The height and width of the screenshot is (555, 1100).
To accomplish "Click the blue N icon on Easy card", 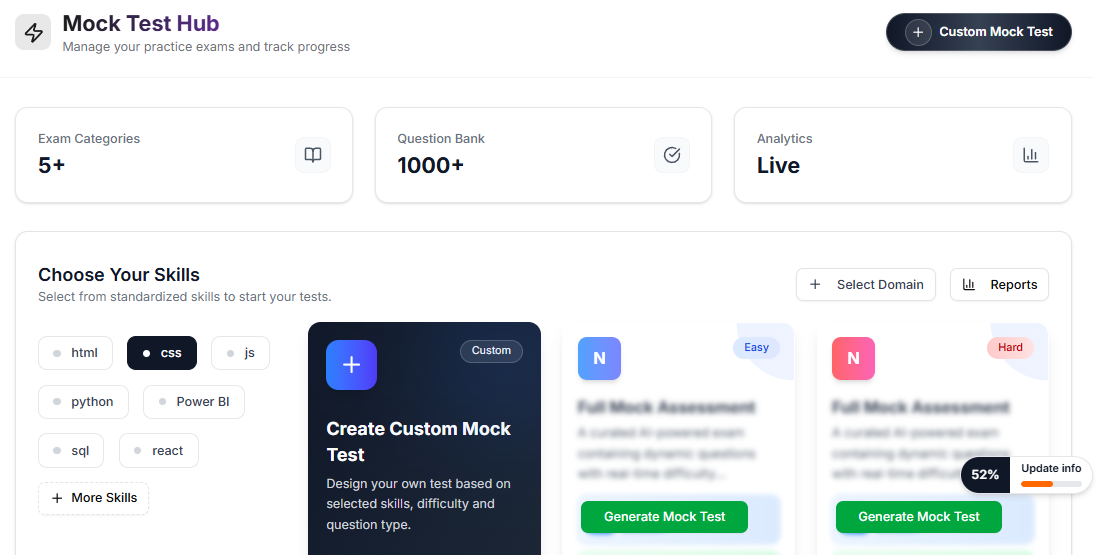I will tap(599, 358).
